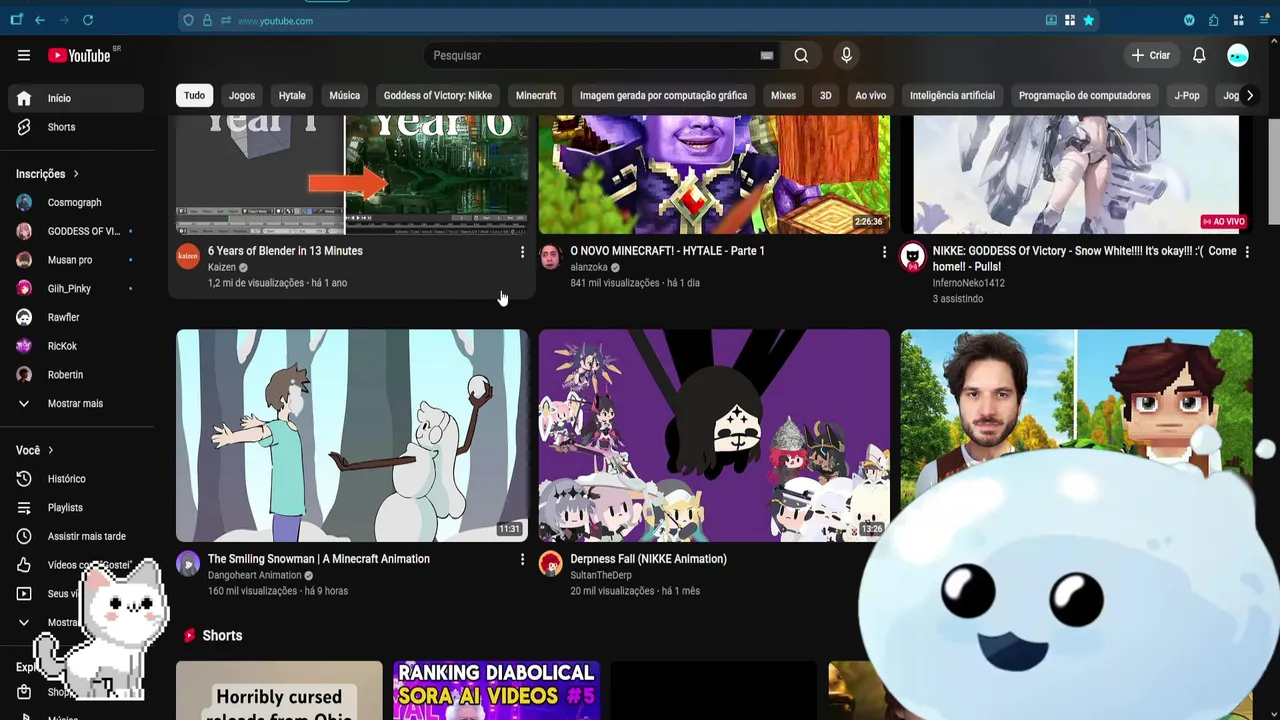The image size is (1280, 720).
Task: Open the account avatar menu
Action: coord(1238,55)
